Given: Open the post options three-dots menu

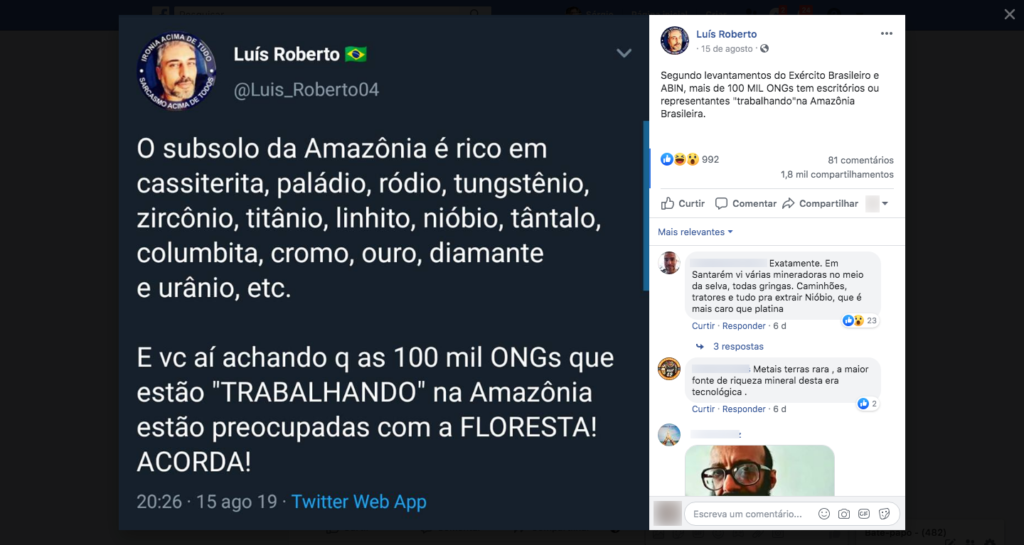Looking at the screenshot, I should pyautogui.click(x=886, y=33).
